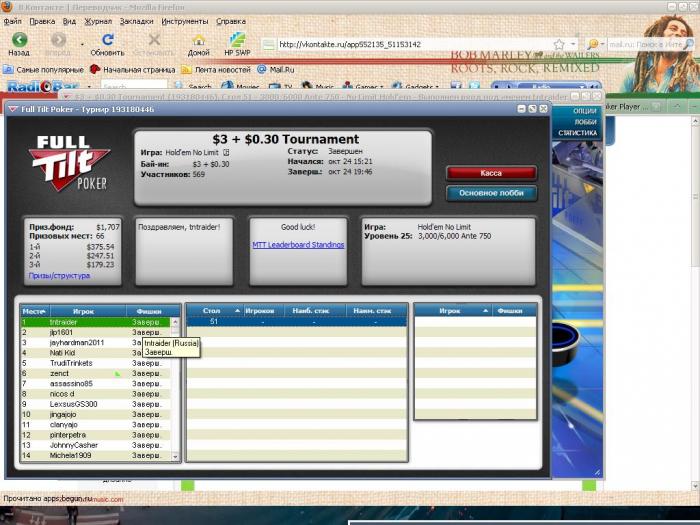Viewport: 700px width, 525px height.
Task: Sort by left Фишки column header
Action: (x=153, y=311)
